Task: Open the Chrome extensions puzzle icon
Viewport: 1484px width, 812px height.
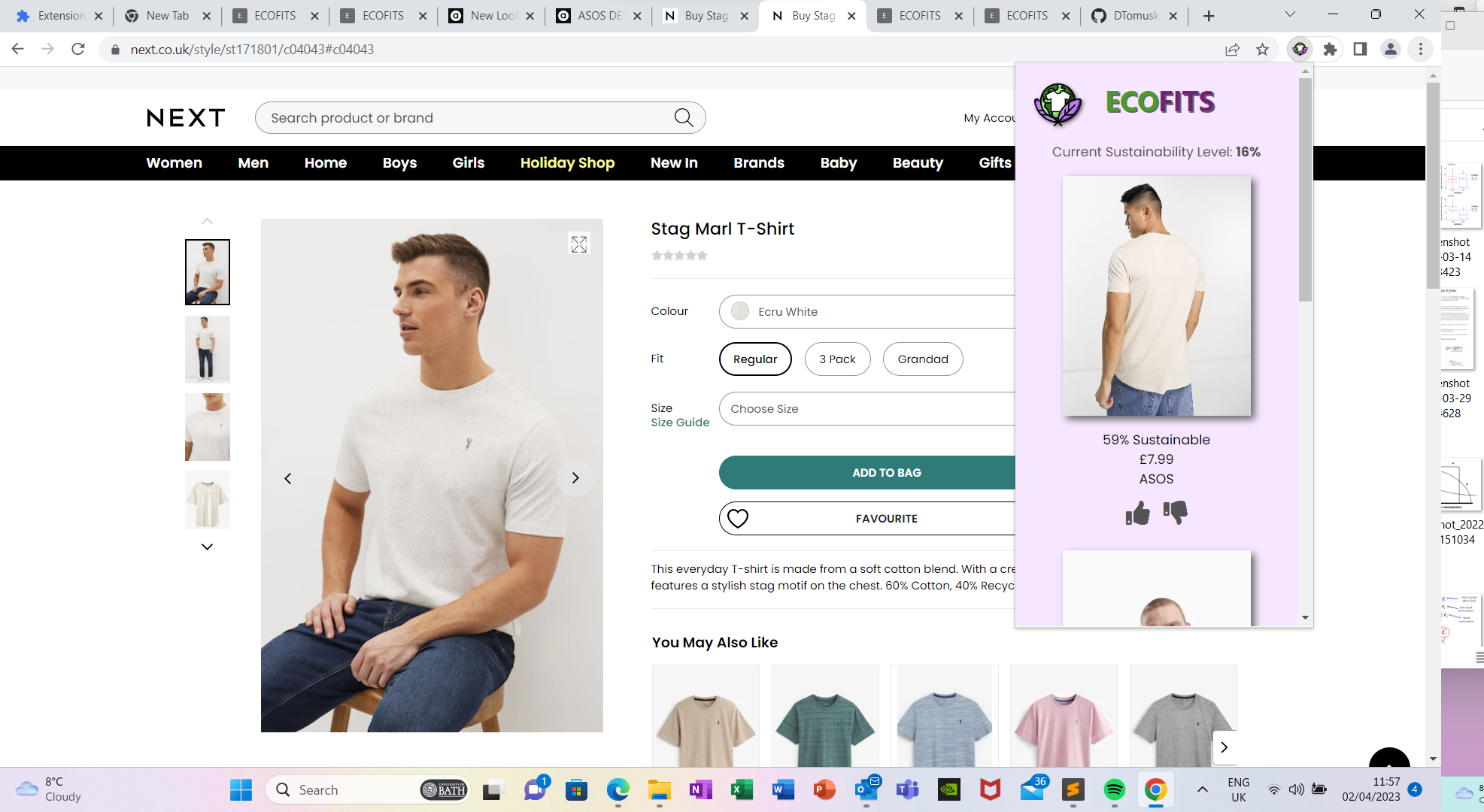Action: click(x=1330, y=50)
